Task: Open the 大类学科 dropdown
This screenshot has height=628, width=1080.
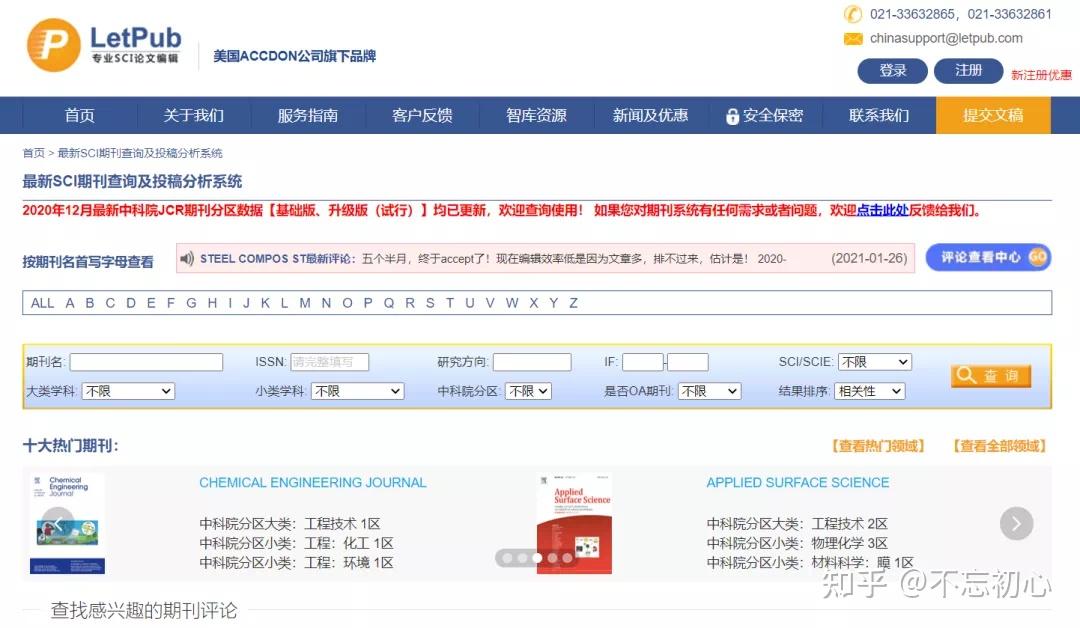Action: click(x=128, y=391)
